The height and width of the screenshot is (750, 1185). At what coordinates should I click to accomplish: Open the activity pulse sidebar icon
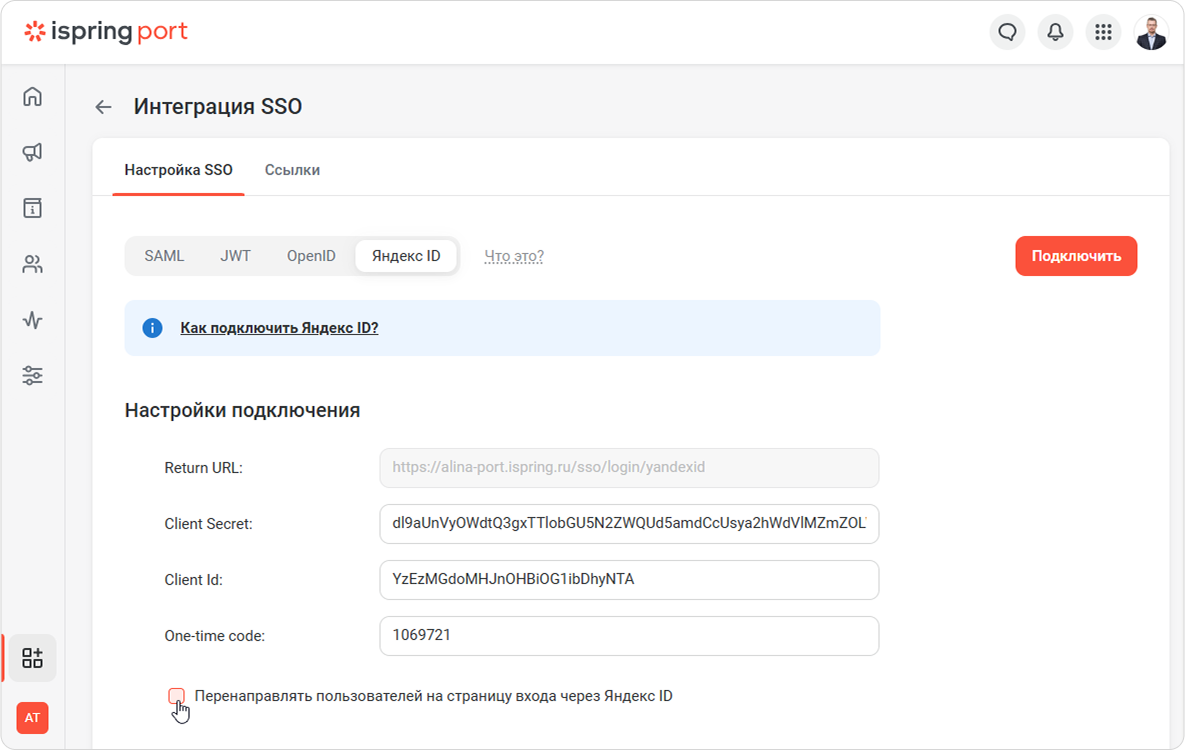[x=32, y=320]
